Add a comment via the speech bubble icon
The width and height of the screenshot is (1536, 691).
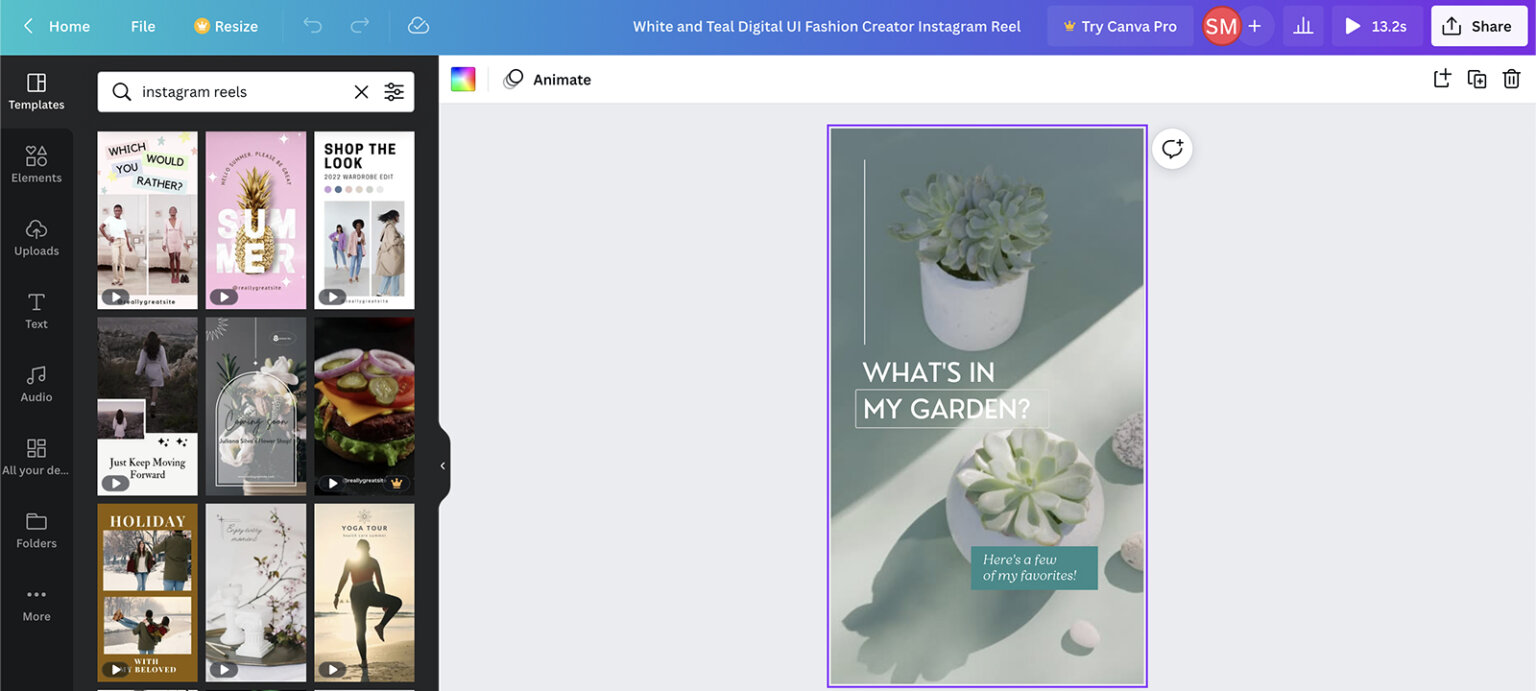pos(1170,148)
